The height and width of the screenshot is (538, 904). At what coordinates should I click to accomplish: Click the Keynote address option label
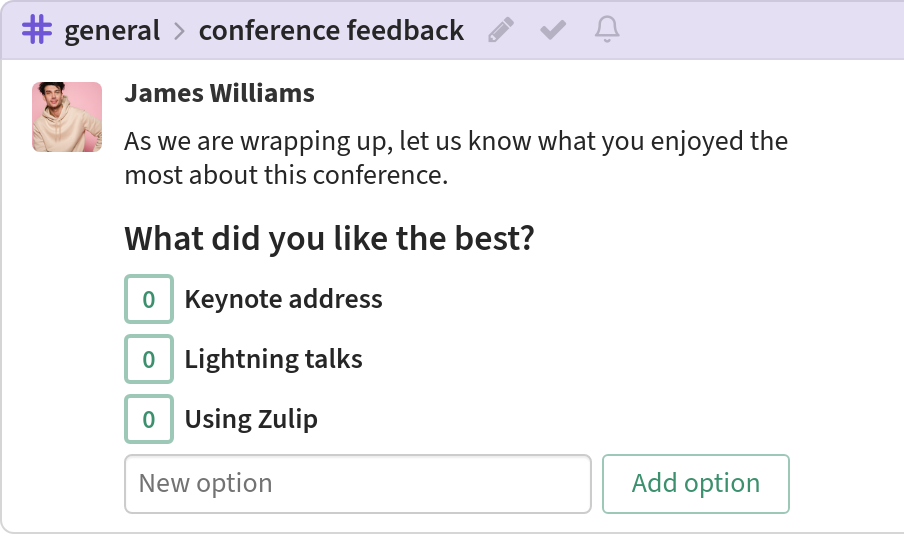click(x=284, y=299)
